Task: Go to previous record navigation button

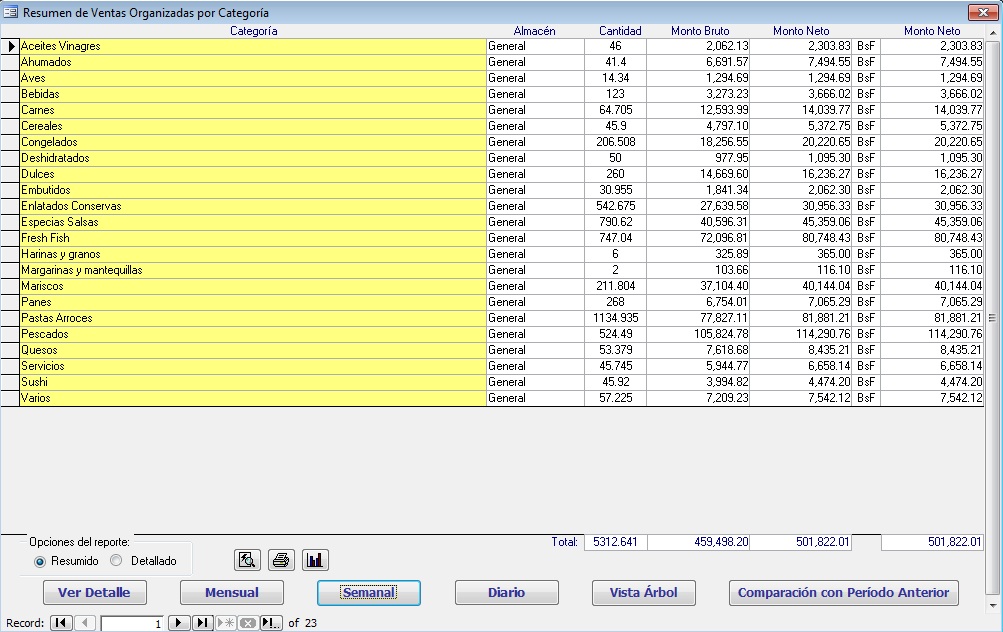Action: click(85, 622)
